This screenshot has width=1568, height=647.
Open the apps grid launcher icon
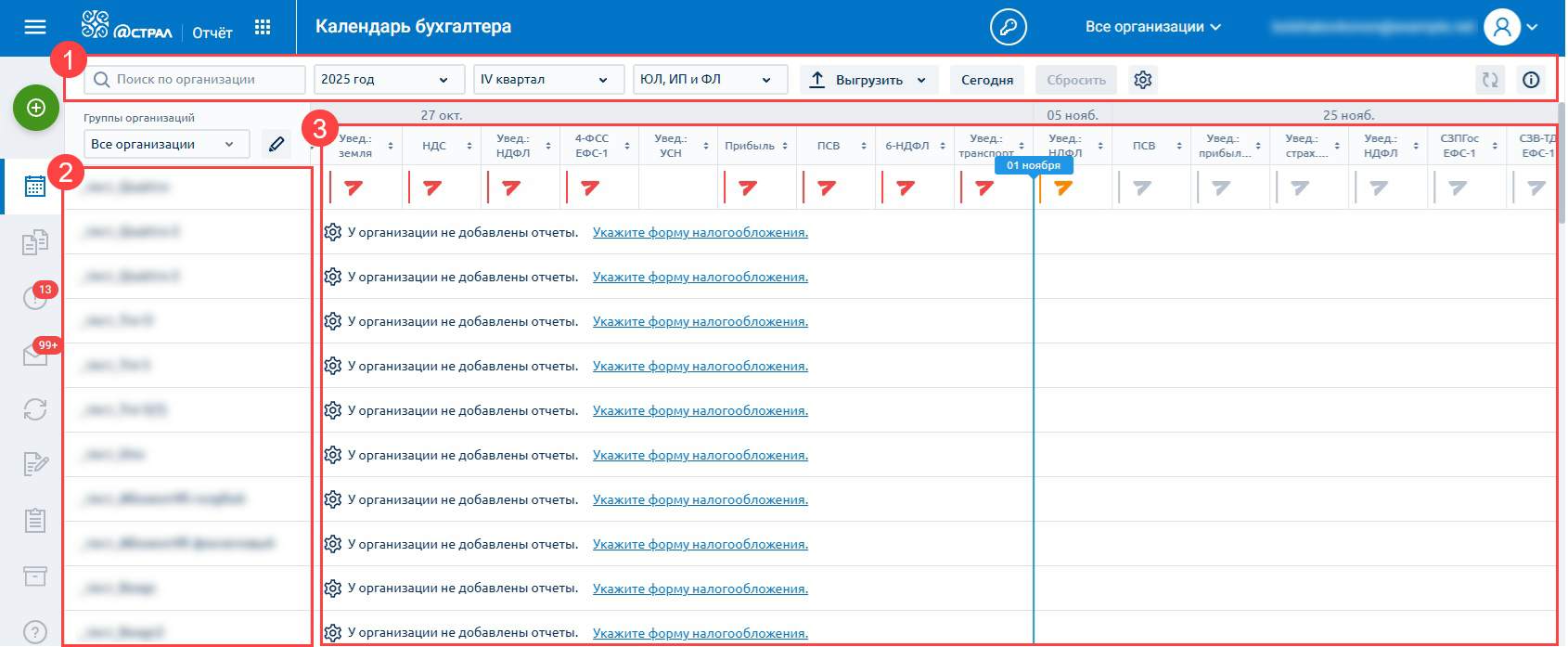(263, 27)
